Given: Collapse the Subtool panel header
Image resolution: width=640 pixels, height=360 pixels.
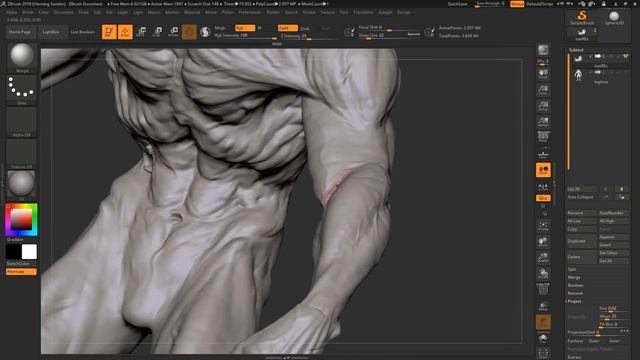Looking at the screenshot, I should click(576, 50).
